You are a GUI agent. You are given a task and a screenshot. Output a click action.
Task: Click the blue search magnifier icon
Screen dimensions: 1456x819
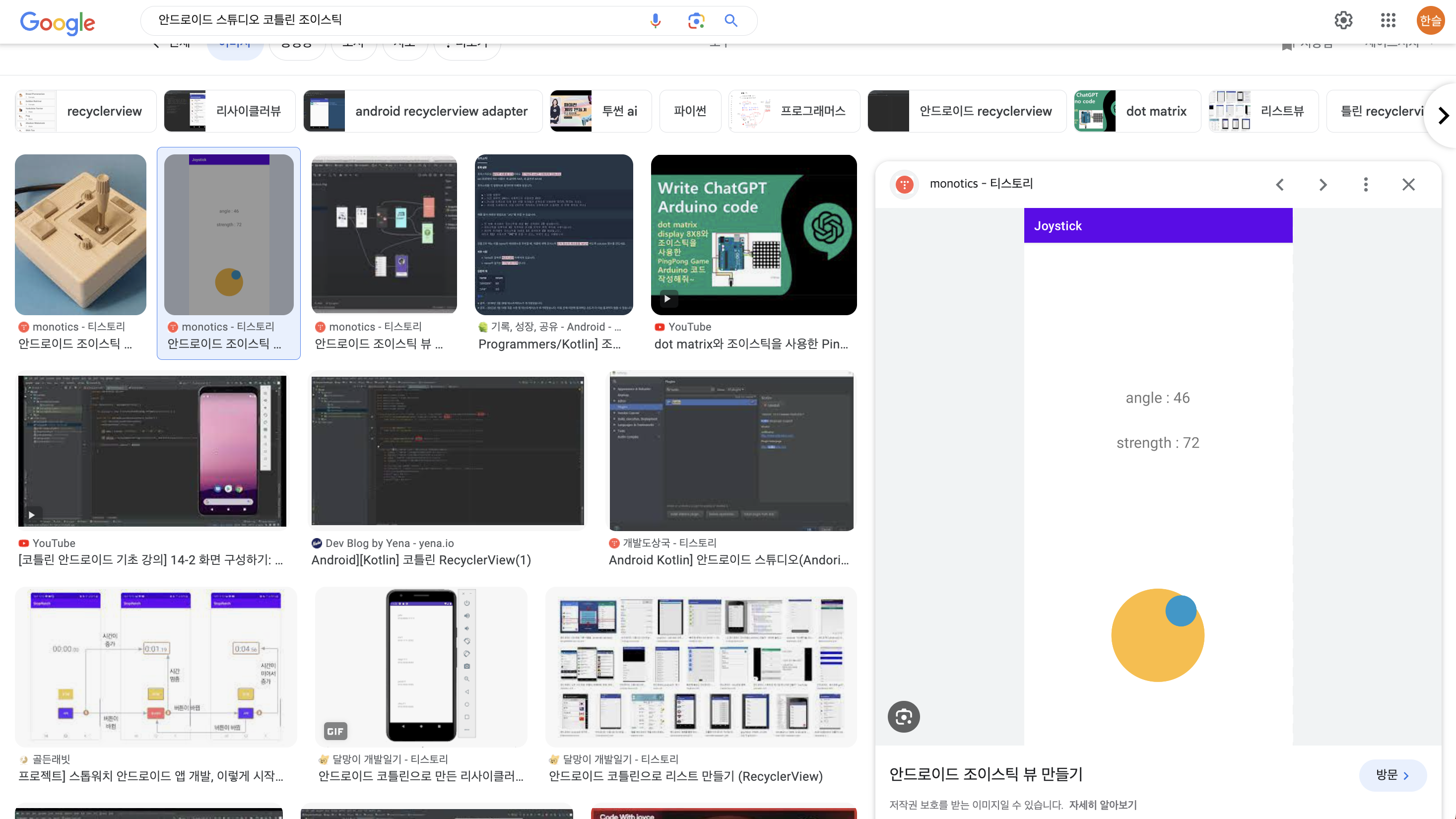pos(731,21)
